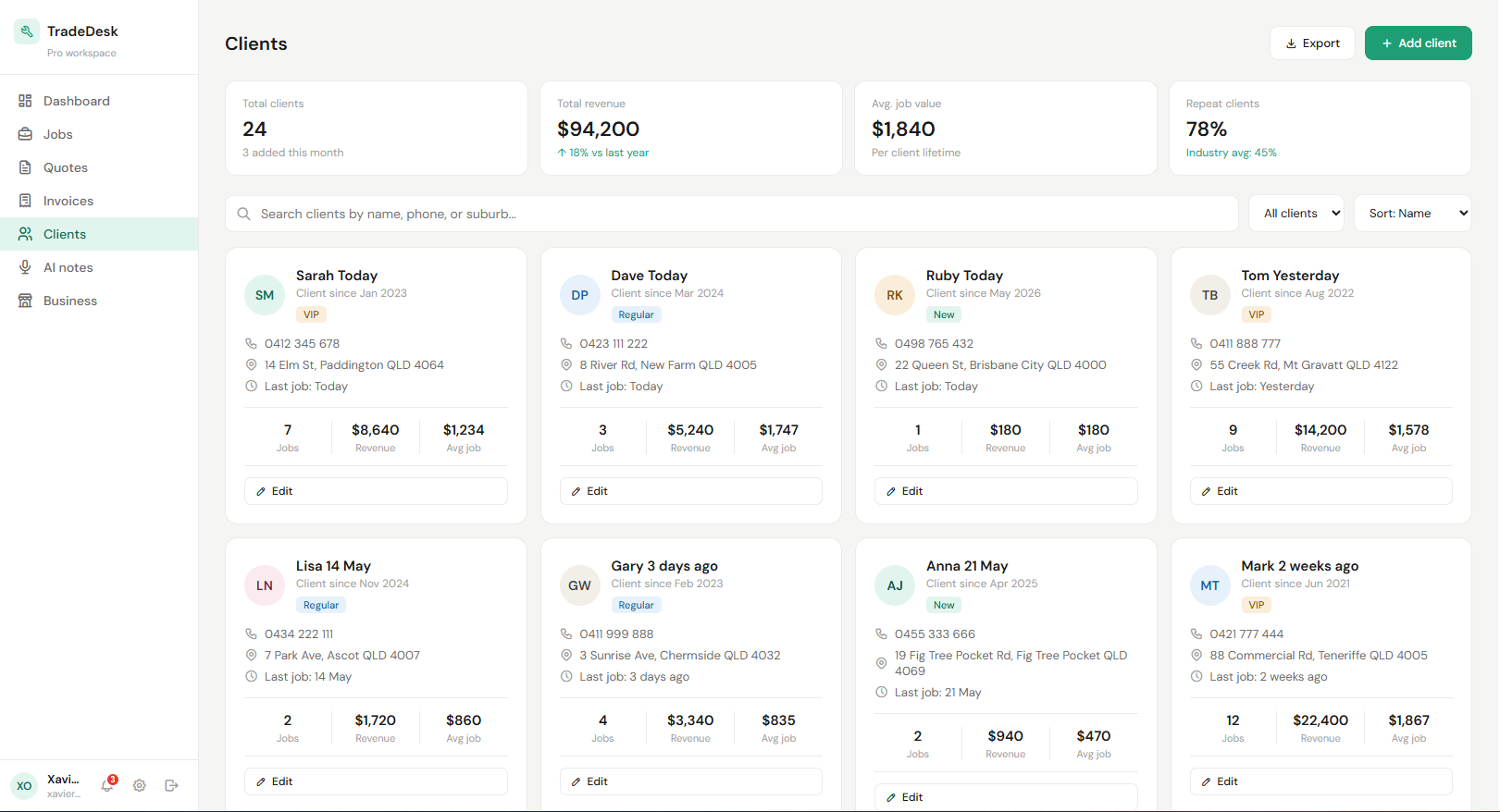
Task: Open the All clients filter dropdown
Action: click(1296, 214)
